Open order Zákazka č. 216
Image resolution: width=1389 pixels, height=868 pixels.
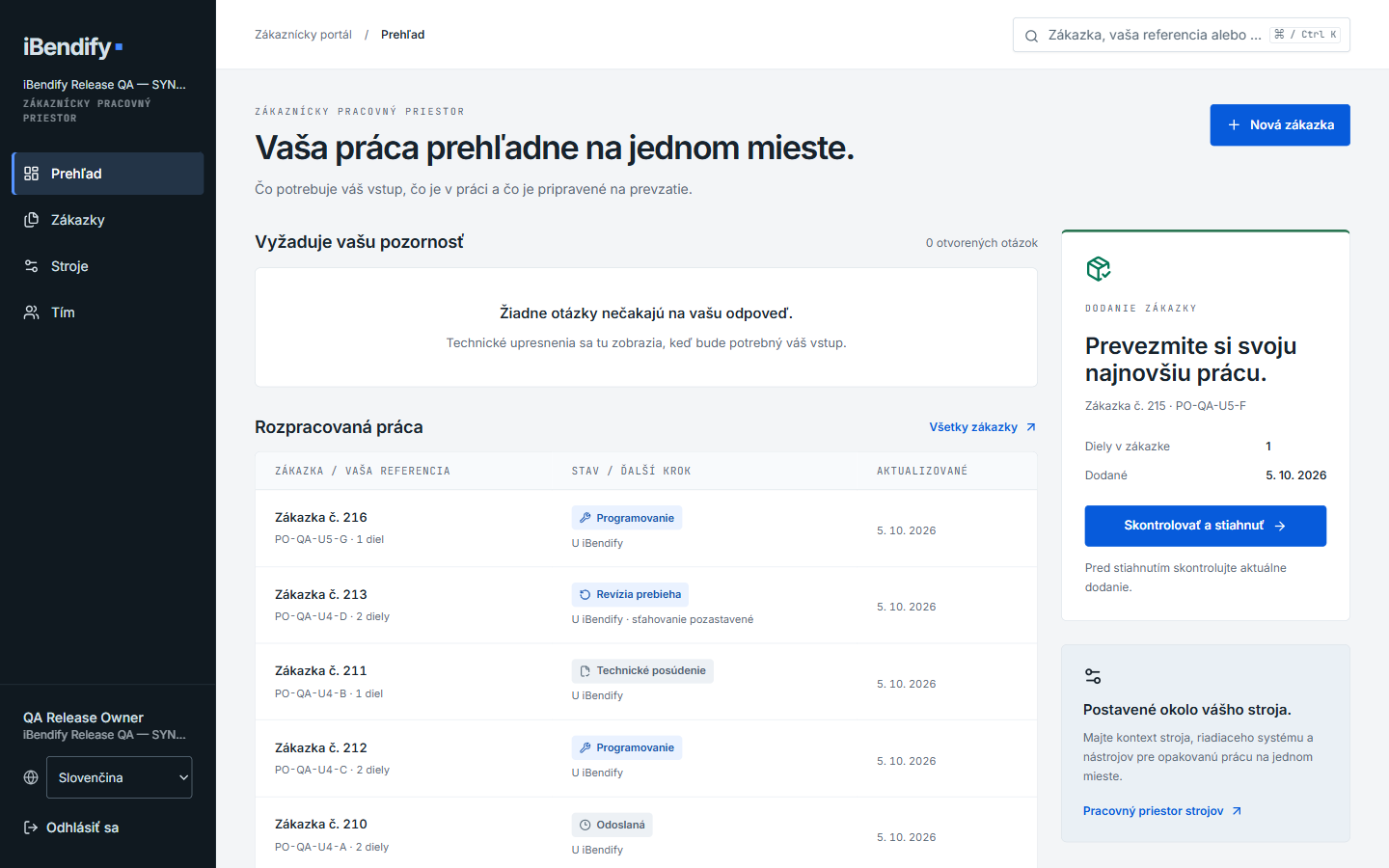pyautogui.click(x=321, y=517)
